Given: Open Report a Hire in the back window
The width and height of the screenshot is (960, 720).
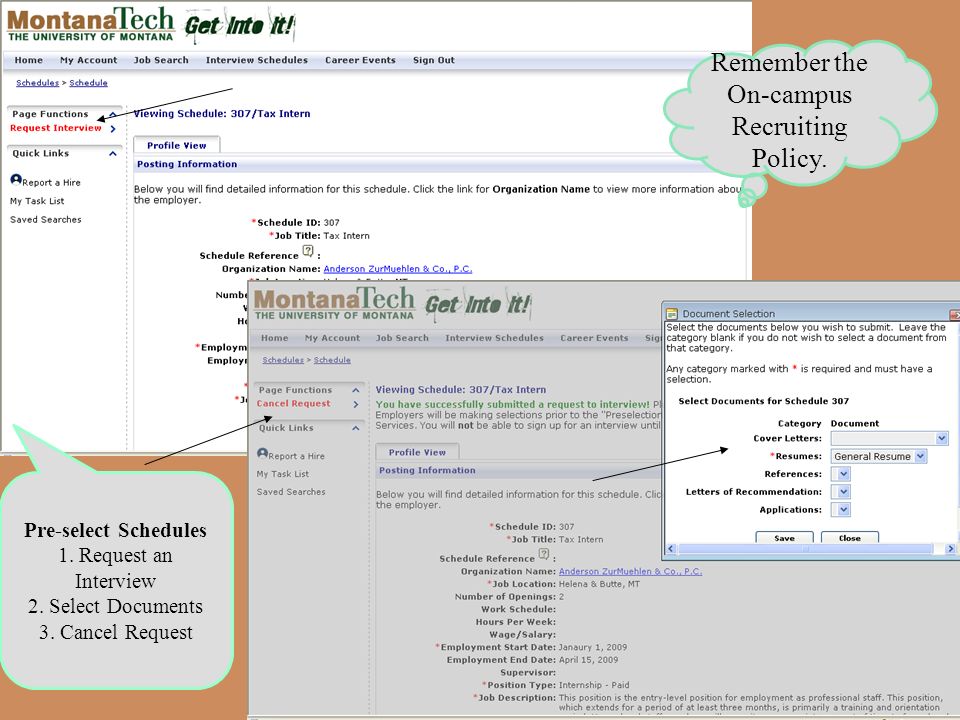Looking at the screenshot, I should 51,182.
